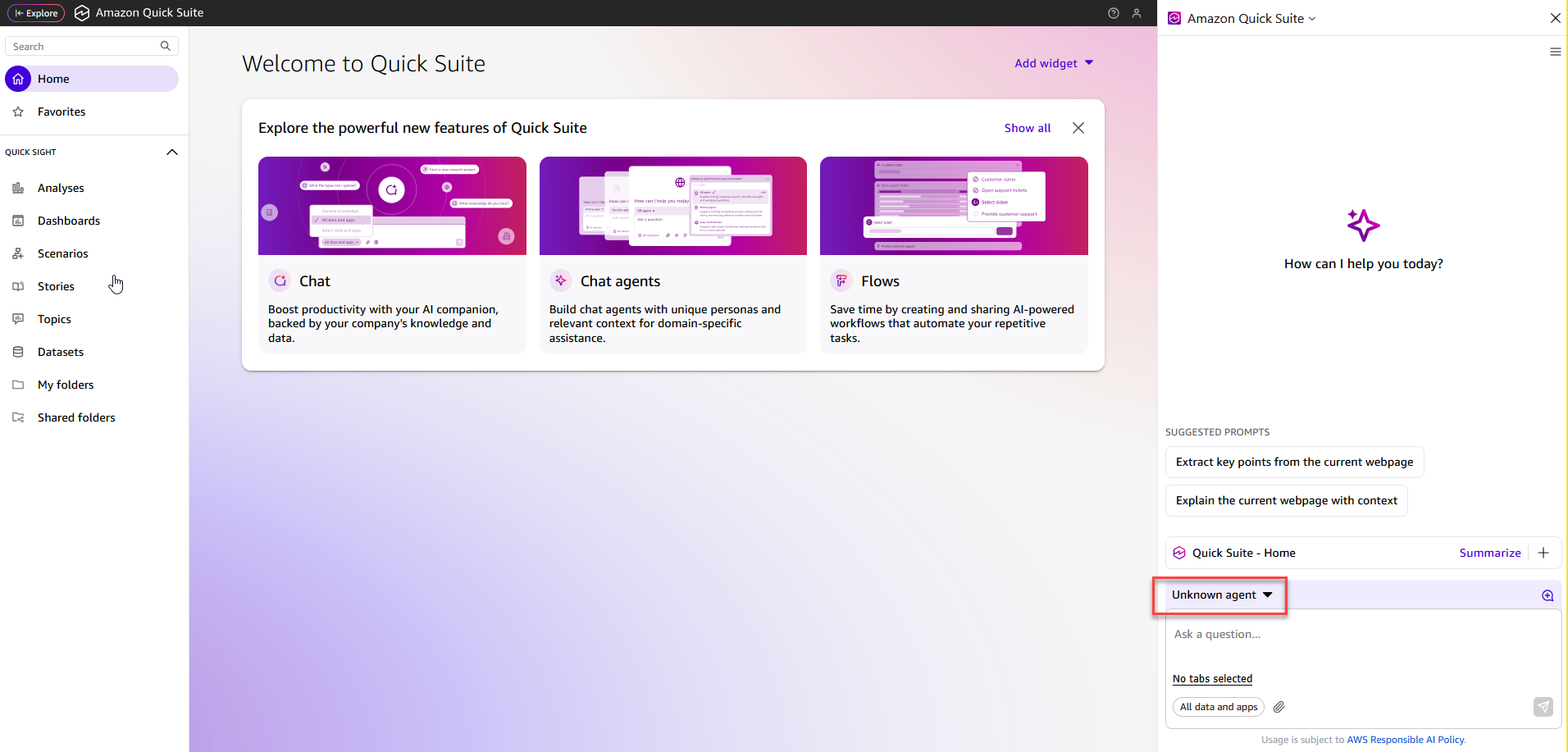The height and width of the screenshot is (752, 1568).
Task: Click the new chat icon beside the agent selector
Action: (1547, 596)
